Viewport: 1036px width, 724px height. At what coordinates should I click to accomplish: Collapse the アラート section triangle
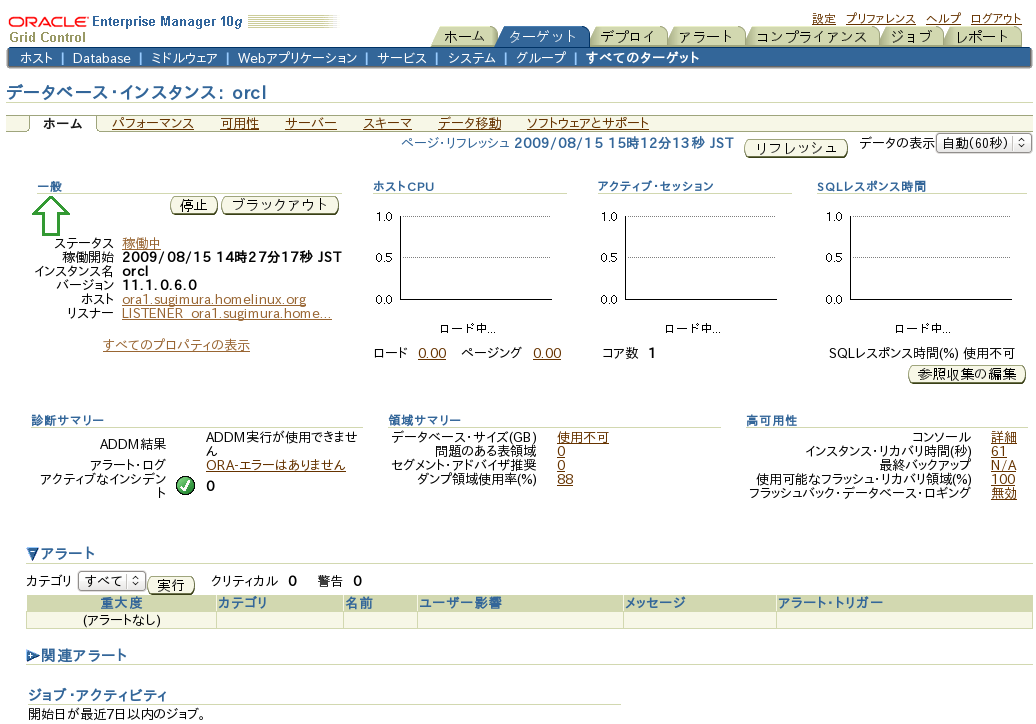tap(32, 554)
